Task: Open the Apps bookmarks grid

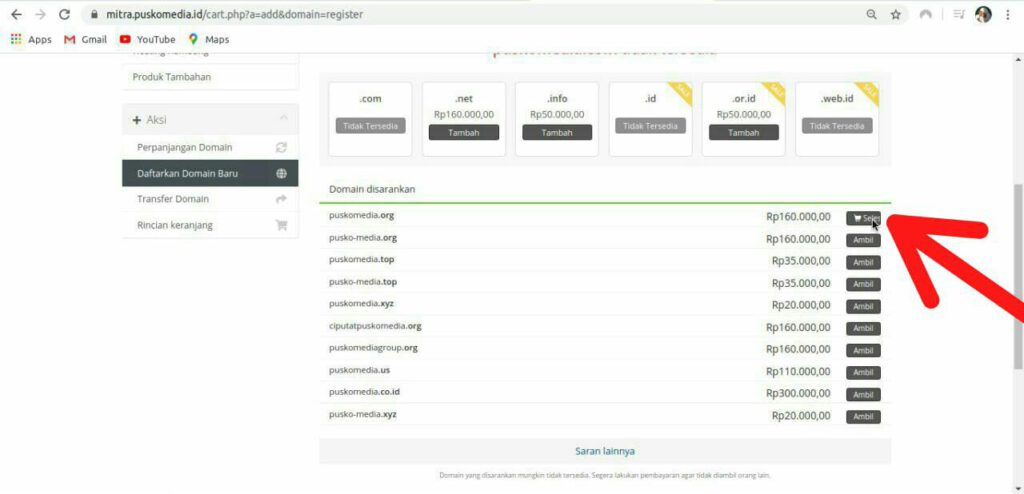Action: pos(31,39)
